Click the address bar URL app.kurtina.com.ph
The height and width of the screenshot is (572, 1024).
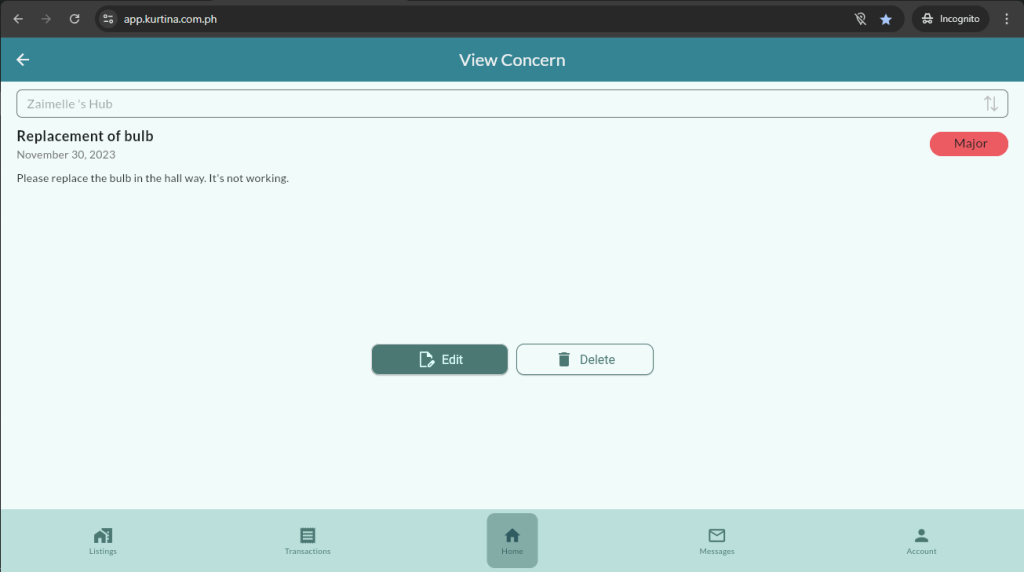point(170,19)
